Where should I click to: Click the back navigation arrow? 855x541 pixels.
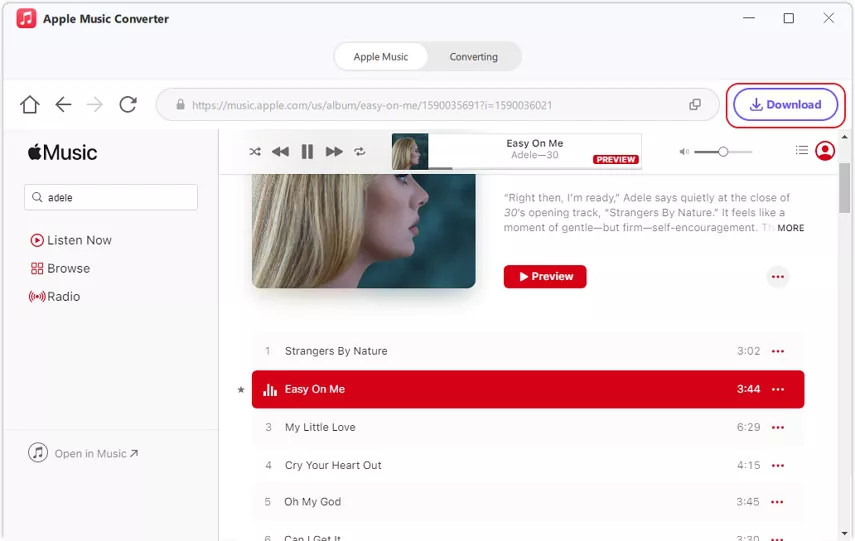tap(63, 105)
